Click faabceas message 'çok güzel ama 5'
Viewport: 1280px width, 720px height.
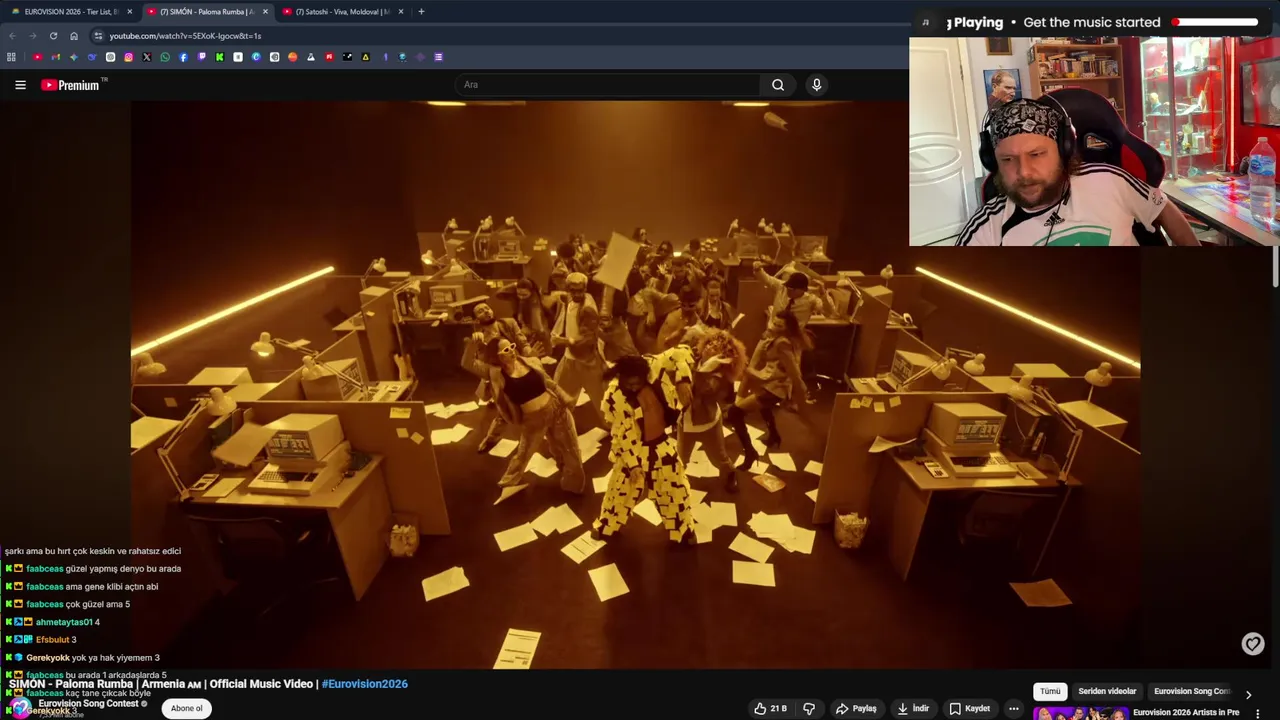point(98,604)
